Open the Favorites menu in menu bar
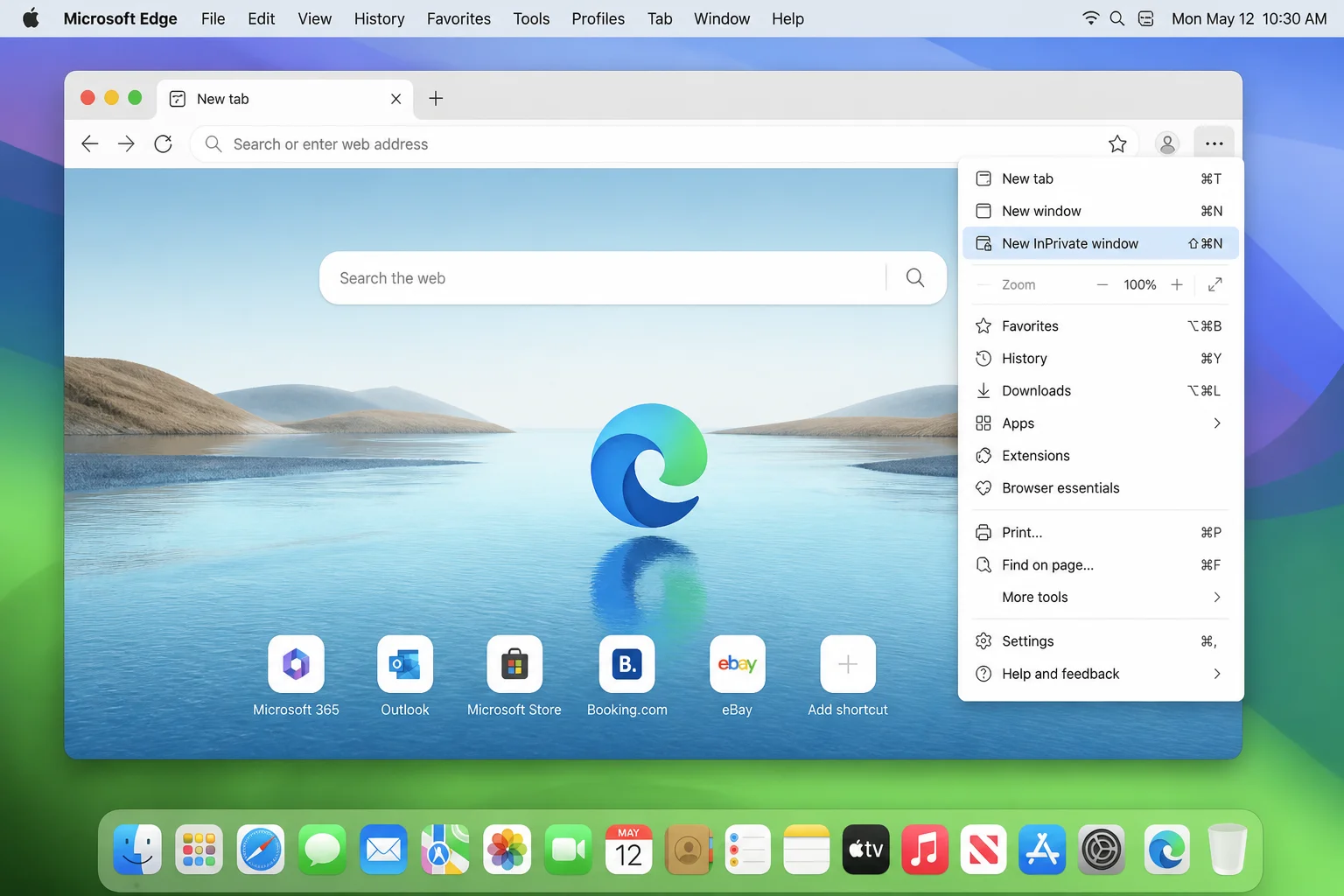Screen dimensions: 1344x896 tap(458, 18)
